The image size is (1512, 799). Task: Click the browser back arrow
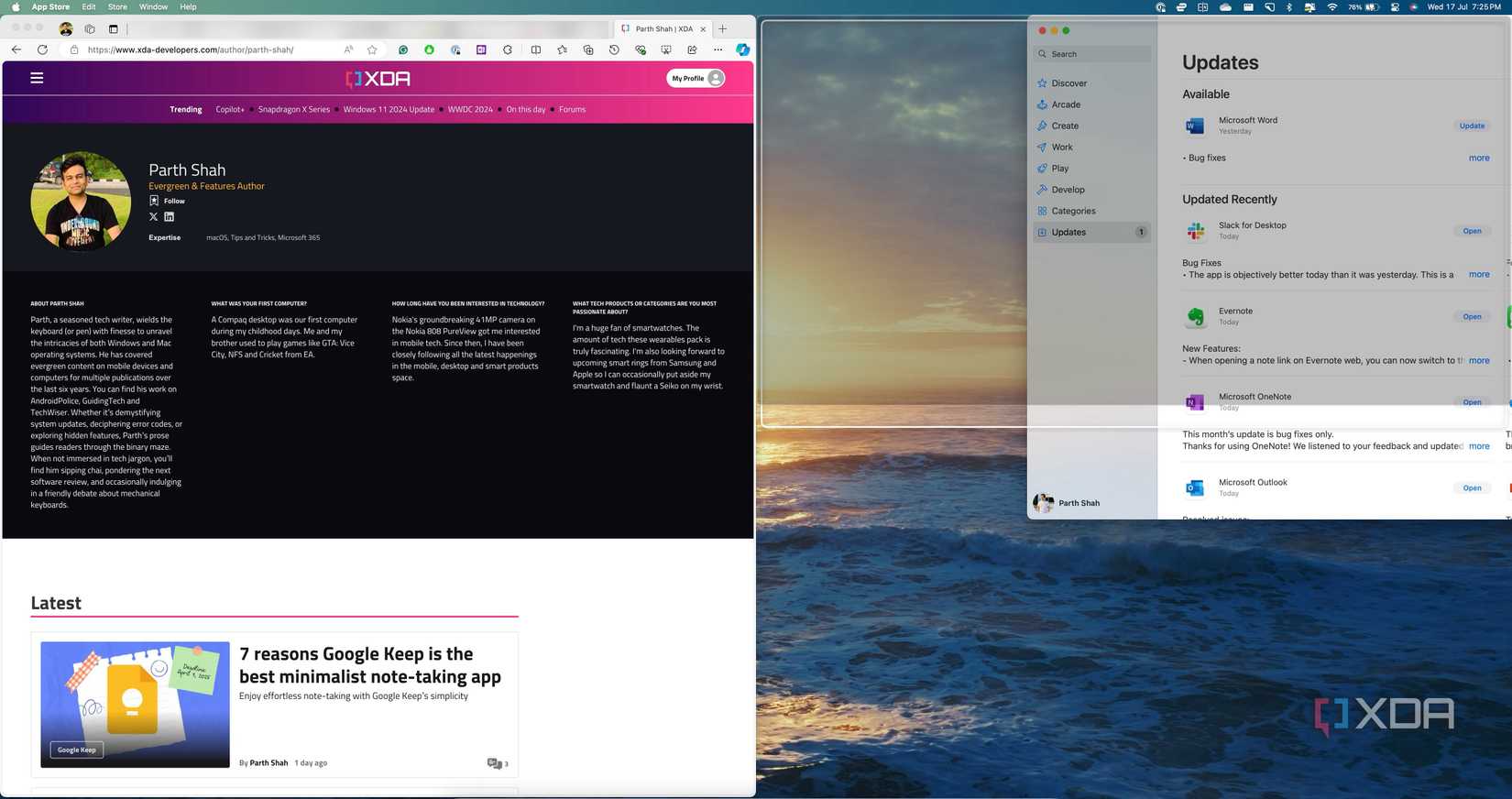click(16, 49)
